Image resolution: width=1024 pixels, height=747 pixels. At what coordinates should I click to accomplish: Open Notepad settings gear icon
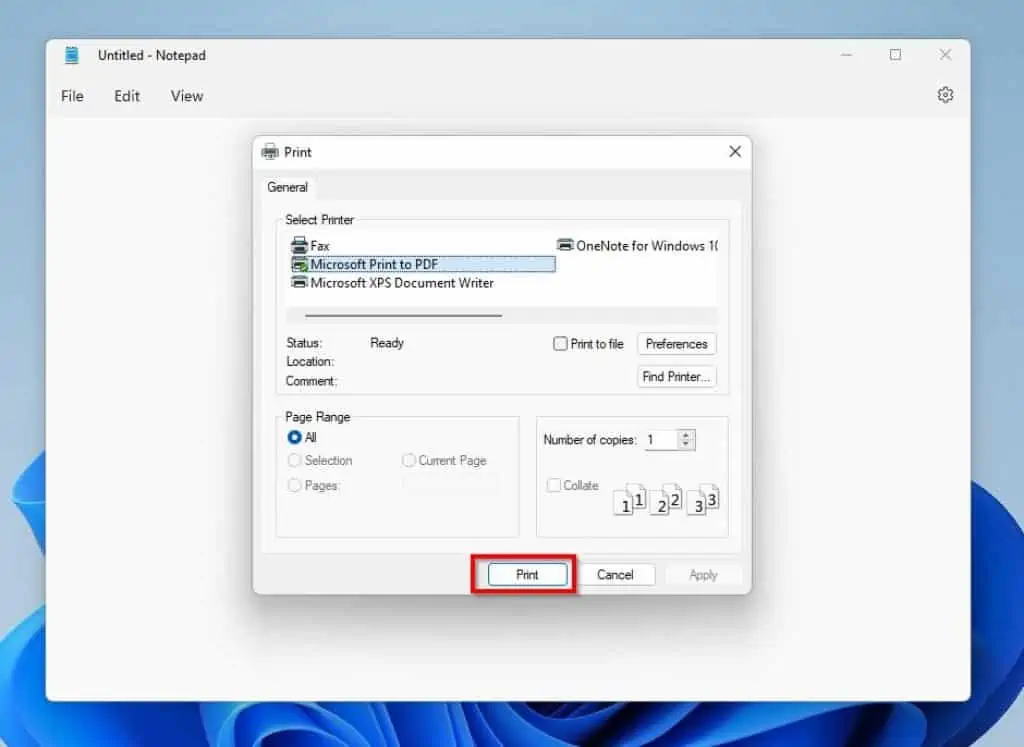945,95
